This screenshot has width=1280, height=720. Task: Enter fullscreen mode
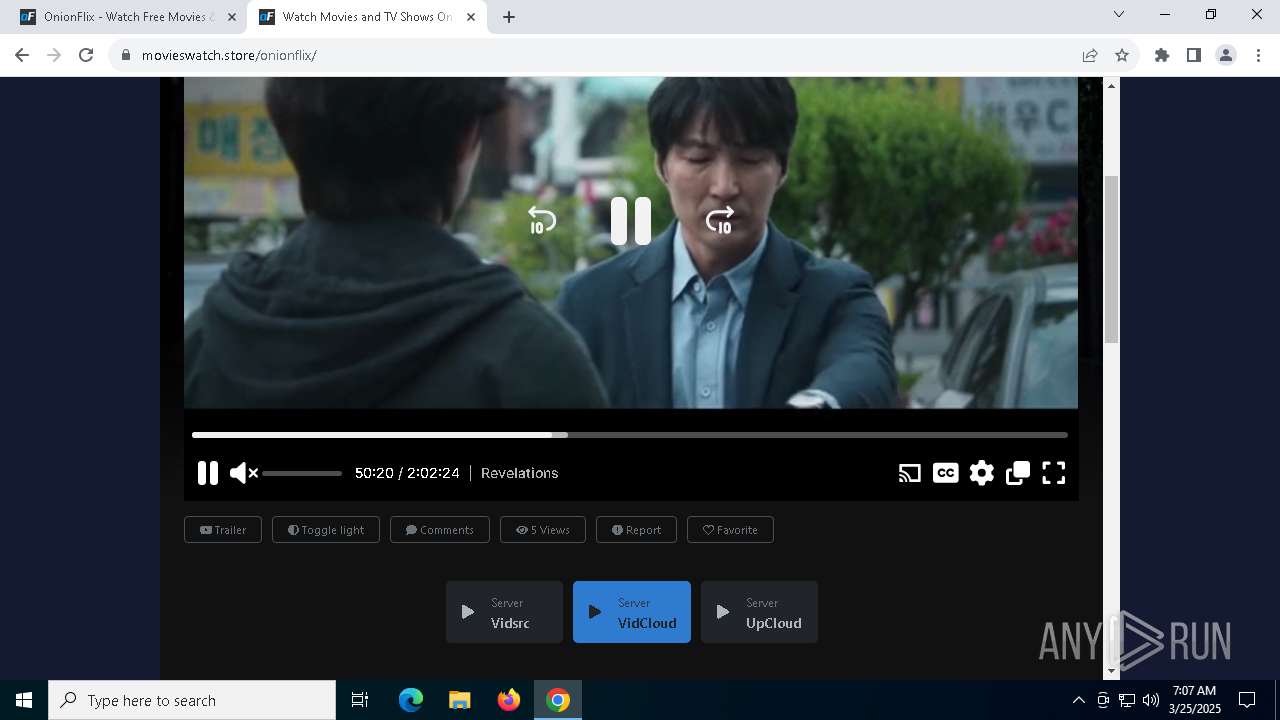coord(1054,473)
